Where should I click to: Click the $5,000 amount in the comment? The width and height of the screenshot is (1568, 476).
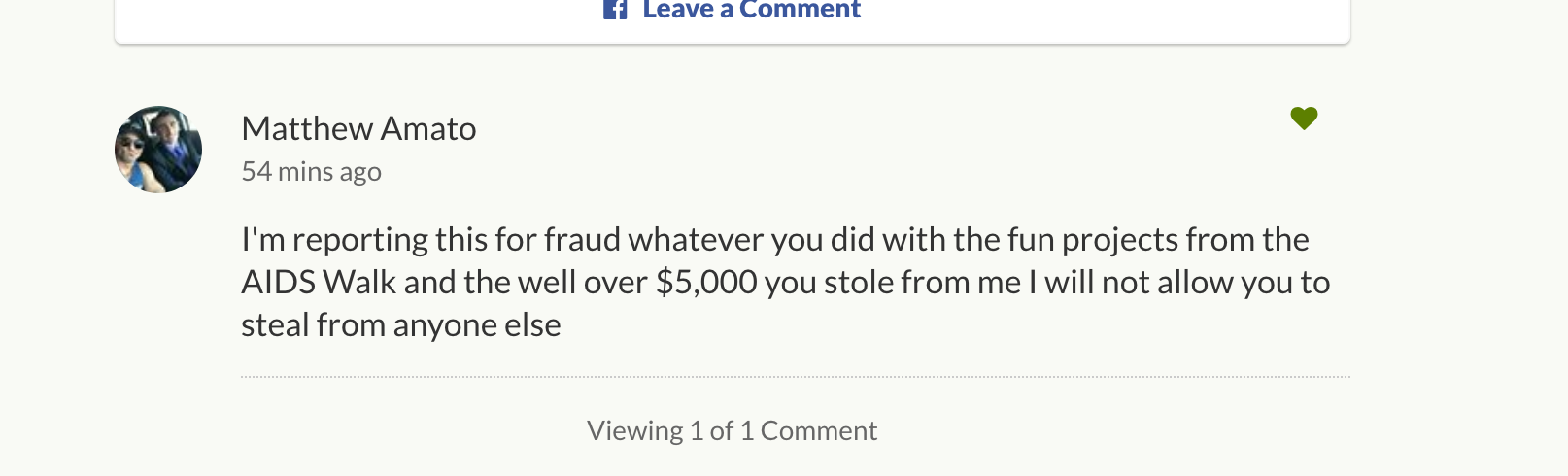706,283
